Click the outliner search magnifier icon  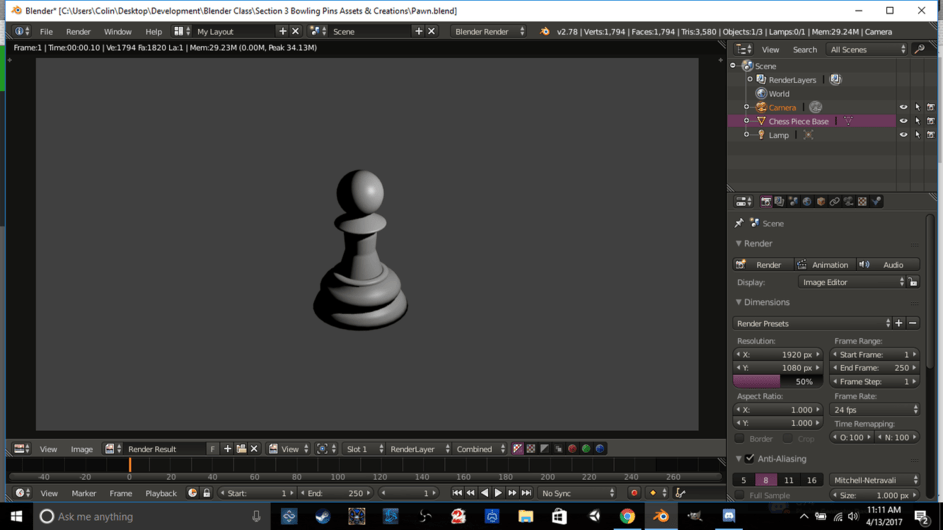(920, 49)
